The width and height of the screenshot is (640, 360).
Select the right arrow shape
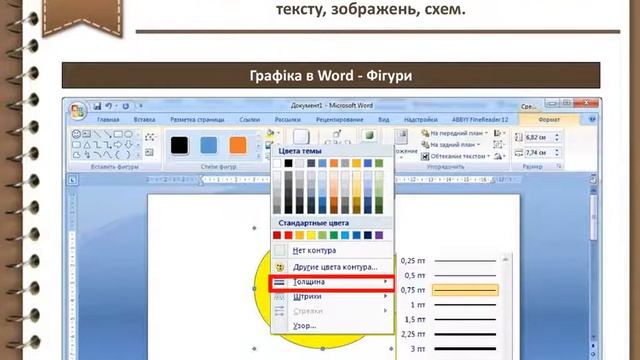pyautogui.click(x=118, y=144)
